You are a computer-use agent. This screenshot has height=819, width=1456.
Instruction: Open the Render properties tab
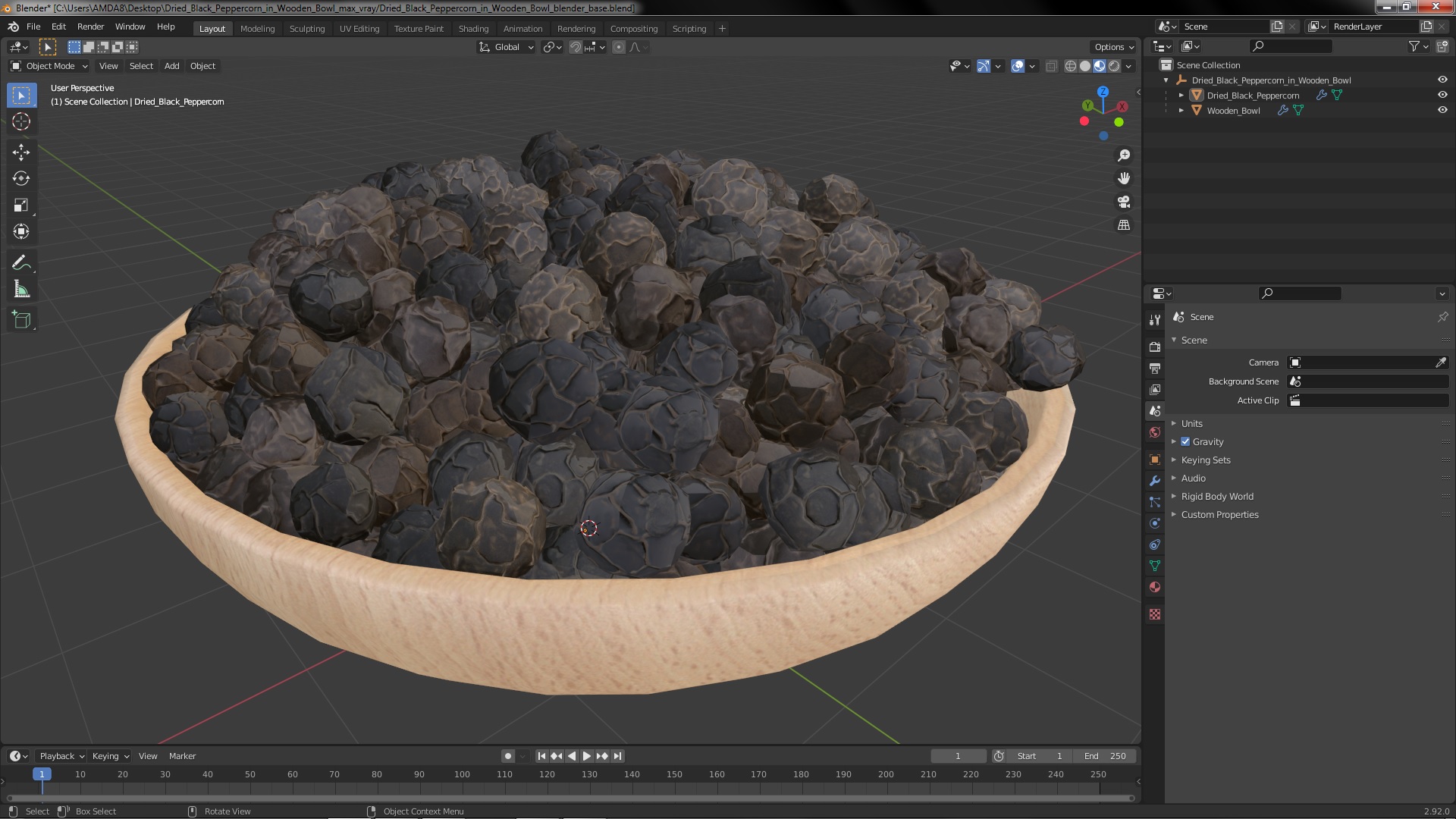(x=1154, y=347)
